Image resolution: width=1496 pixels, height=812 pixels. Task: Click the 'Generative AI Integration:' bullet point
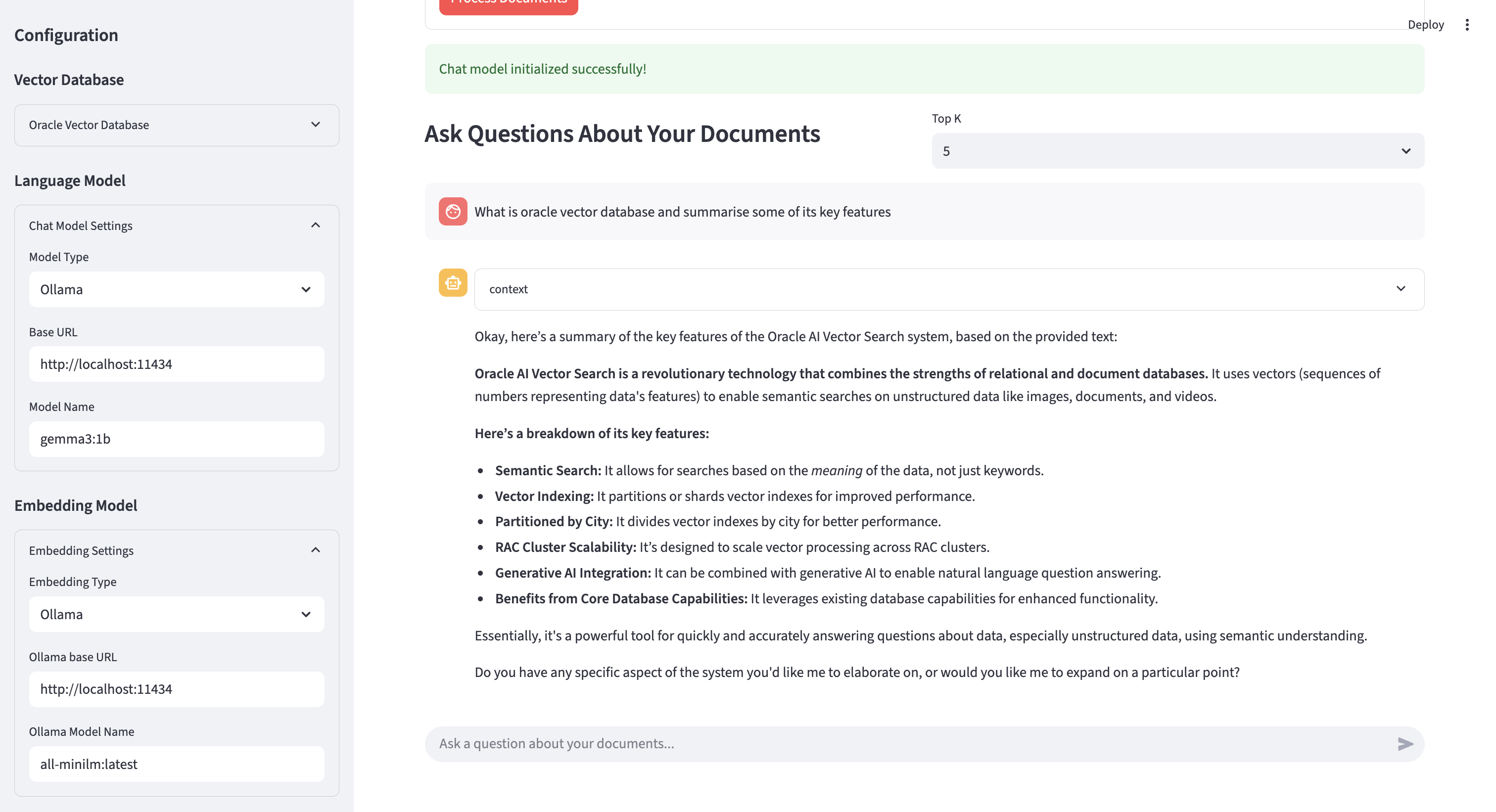[x=828, y=573]
